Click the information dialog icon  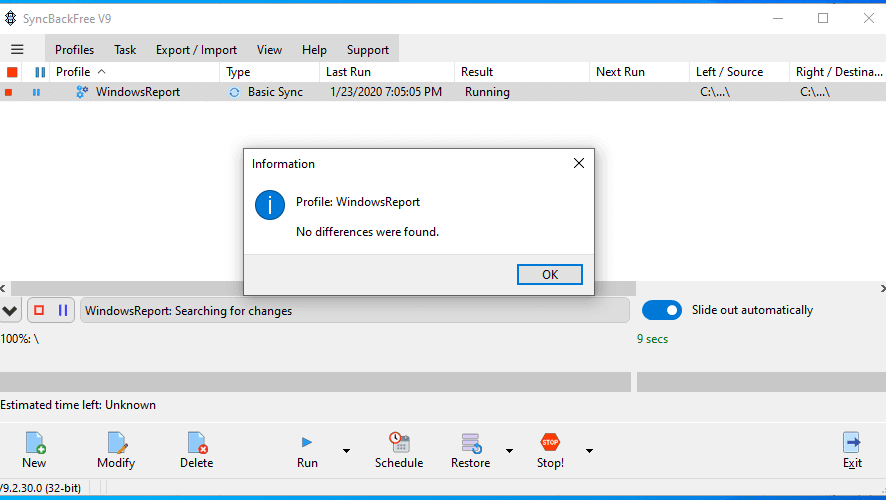[x=270, y=205]
